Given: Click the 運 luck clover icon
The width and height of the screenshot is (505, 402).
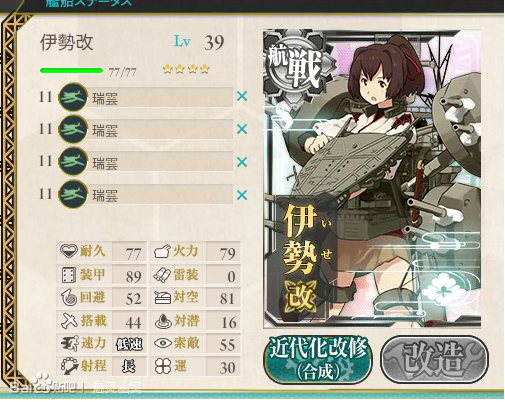Looking at the screenshot, I should pyautogui.click(x=163, y=366).
